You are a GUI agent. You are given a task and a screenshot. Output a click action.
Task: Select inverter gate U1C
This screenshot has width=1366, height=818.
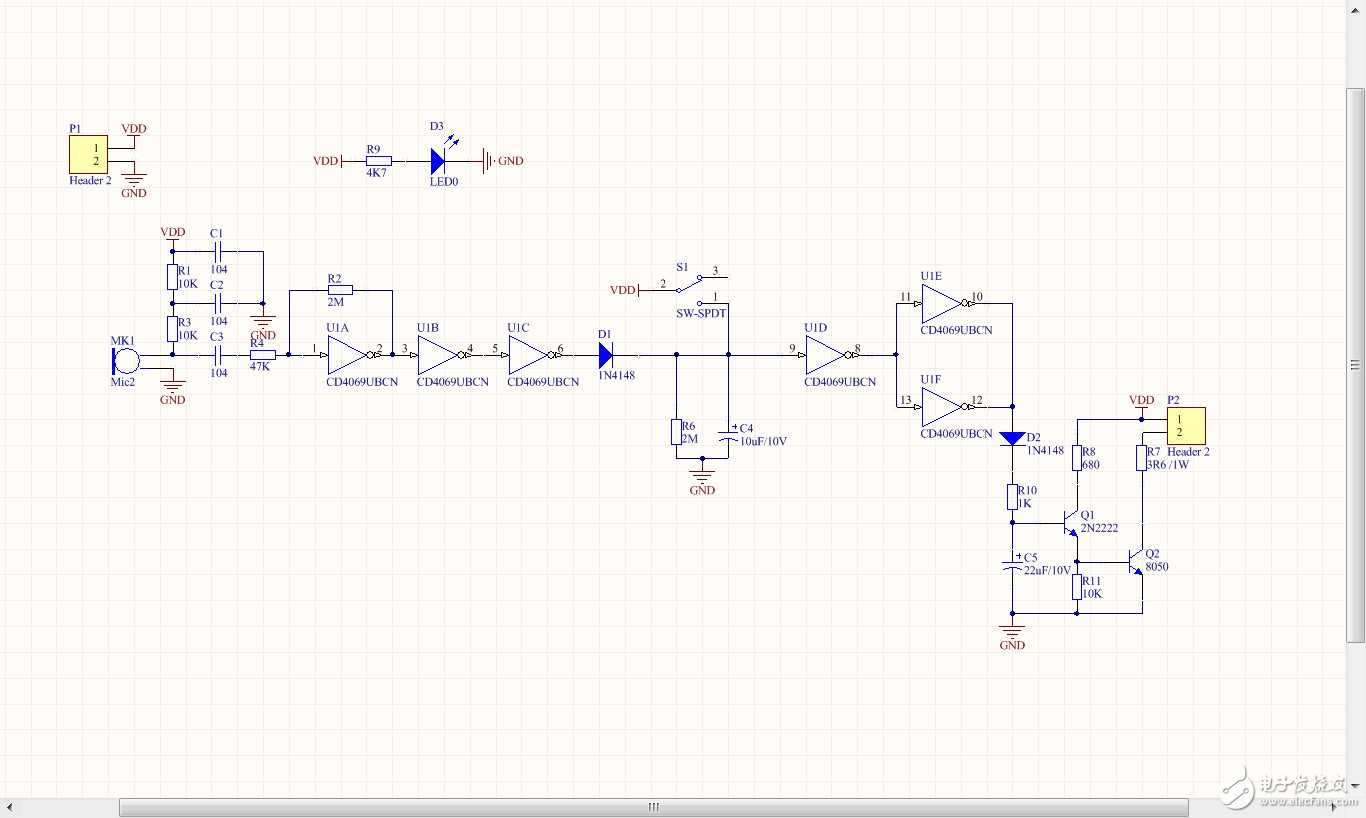530,355
